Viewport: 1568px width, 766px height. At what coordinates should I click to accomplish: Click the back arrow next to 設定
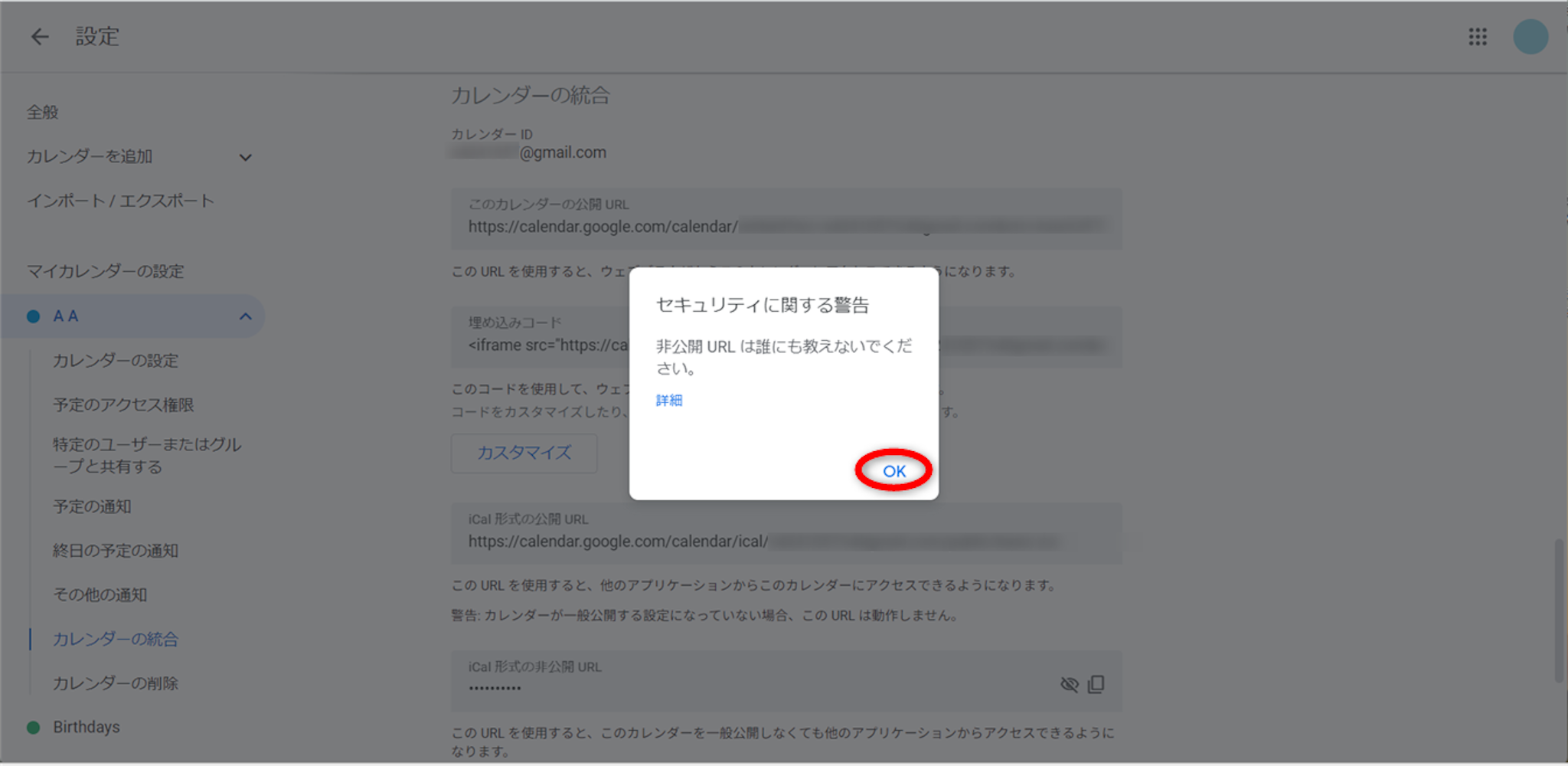tap(39, 37)
